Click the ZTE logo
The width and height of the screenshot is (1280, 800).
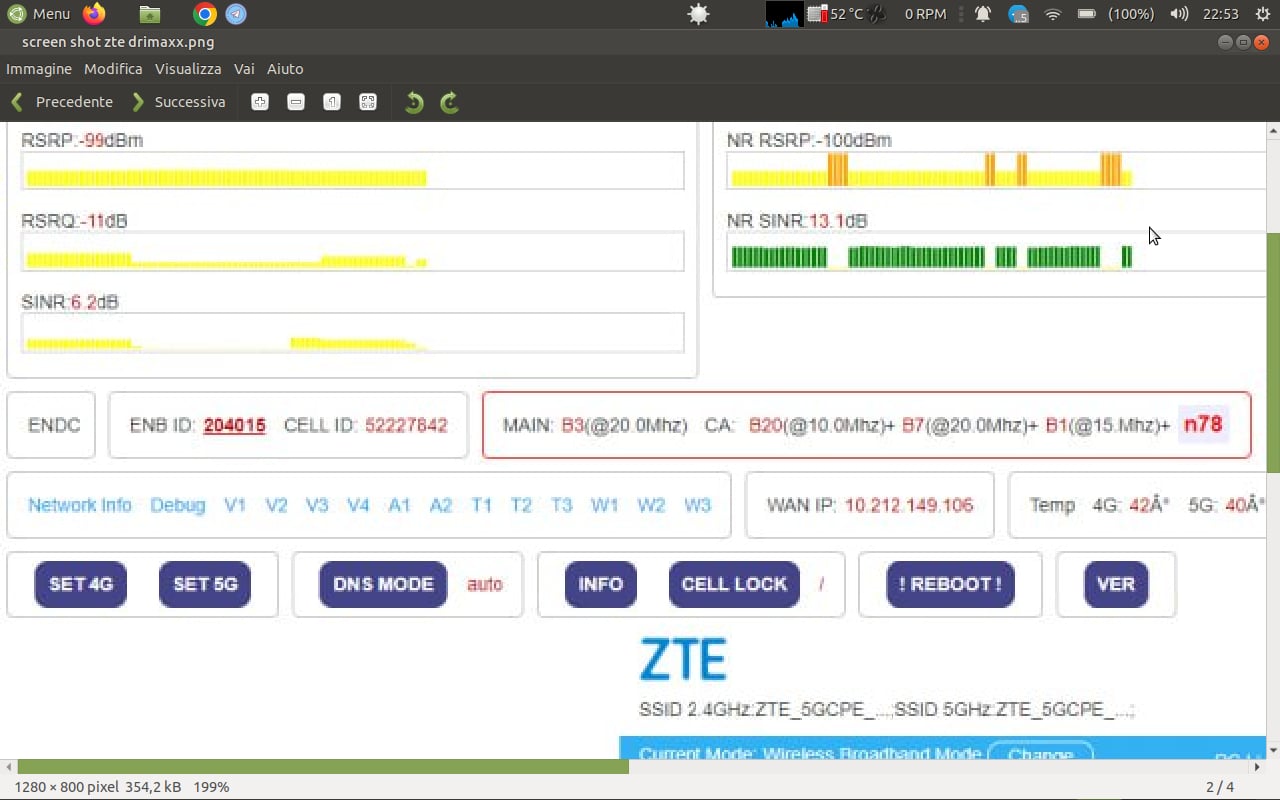[x=683, y=659]
